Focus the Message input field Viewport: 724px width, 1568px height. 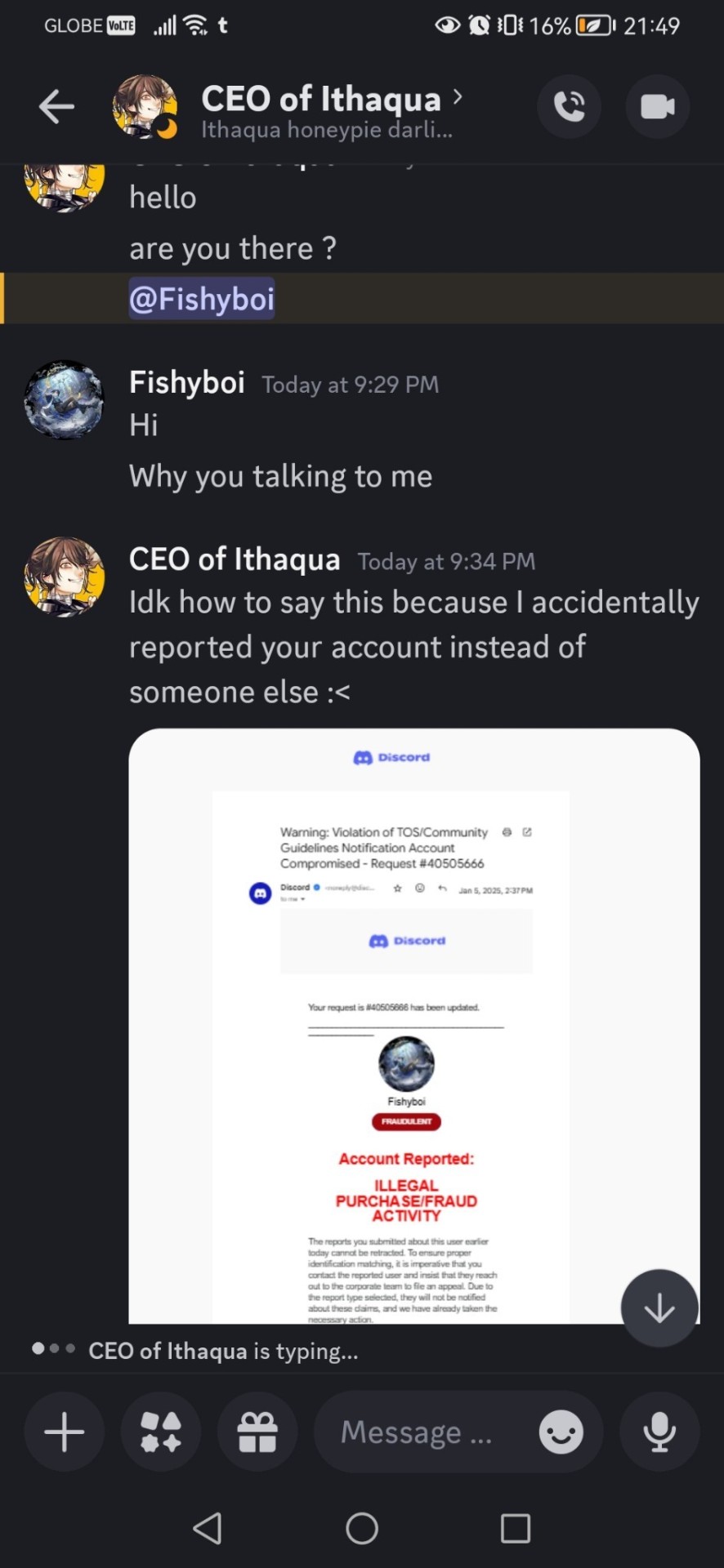425,1432
